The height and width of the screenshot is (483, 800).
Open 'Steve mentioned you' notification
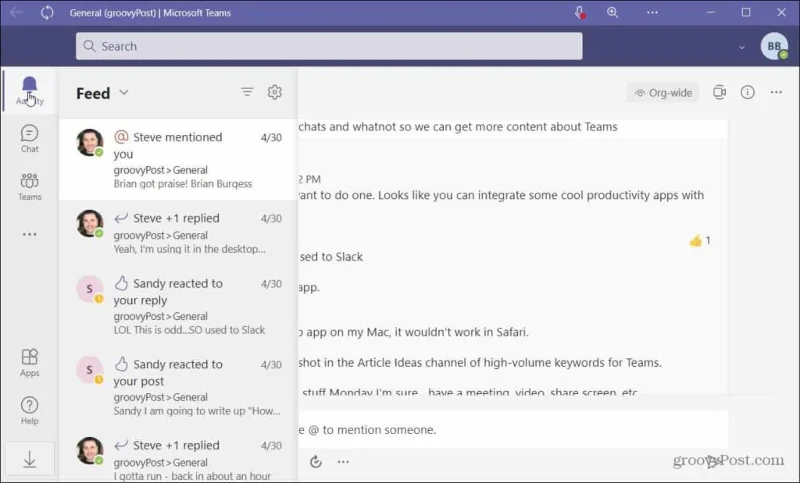point(178,160)
